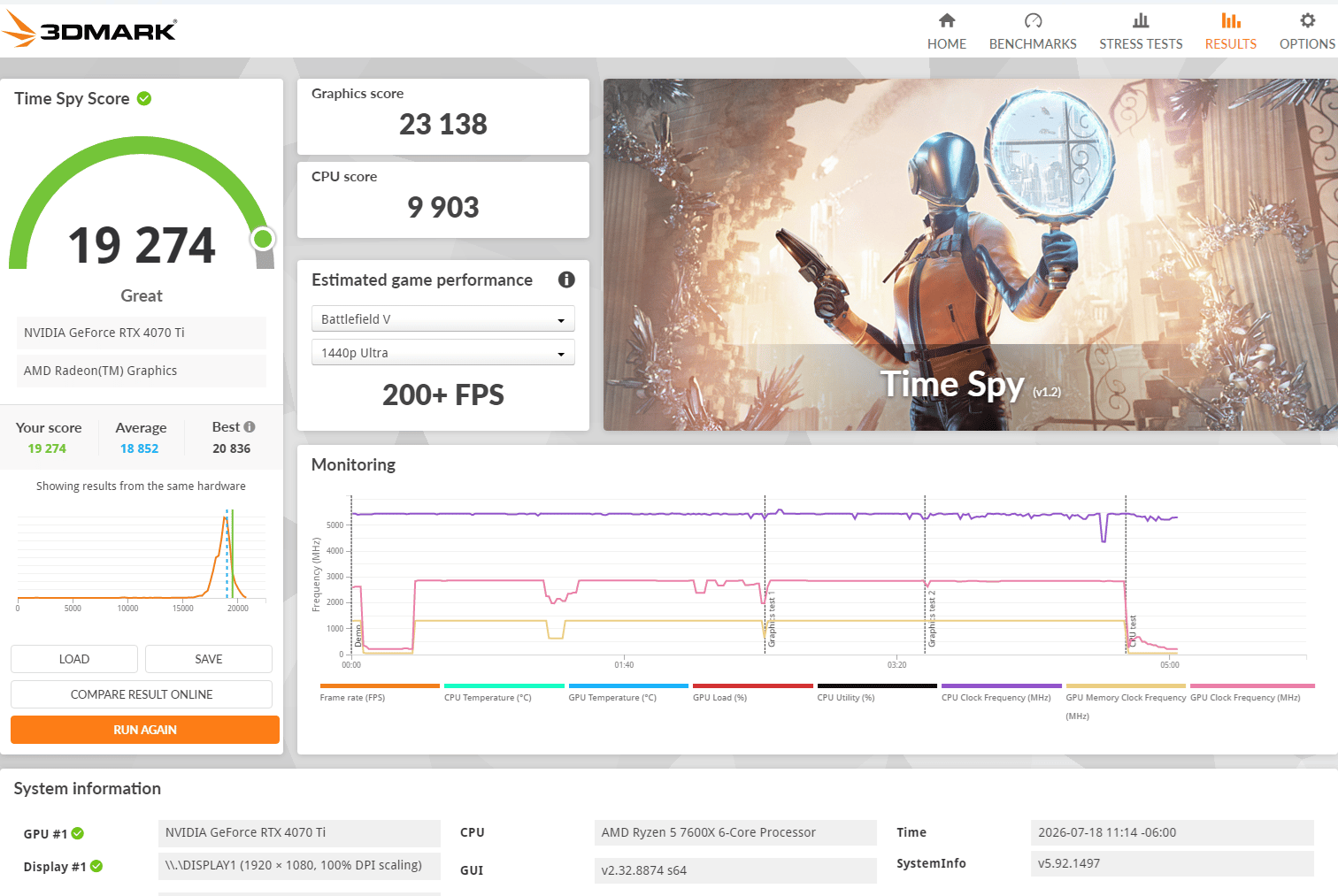Click the GUI version v2.32.8874 s64
The image size is (1338, 896).
coord(735,870)
